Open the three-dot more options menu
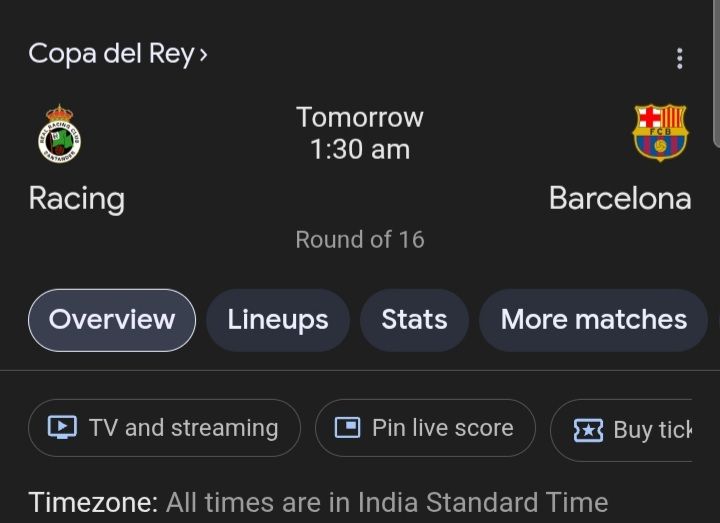Image resolution: width=720 pixels, height=523 pixels. [x=680, y=58]
